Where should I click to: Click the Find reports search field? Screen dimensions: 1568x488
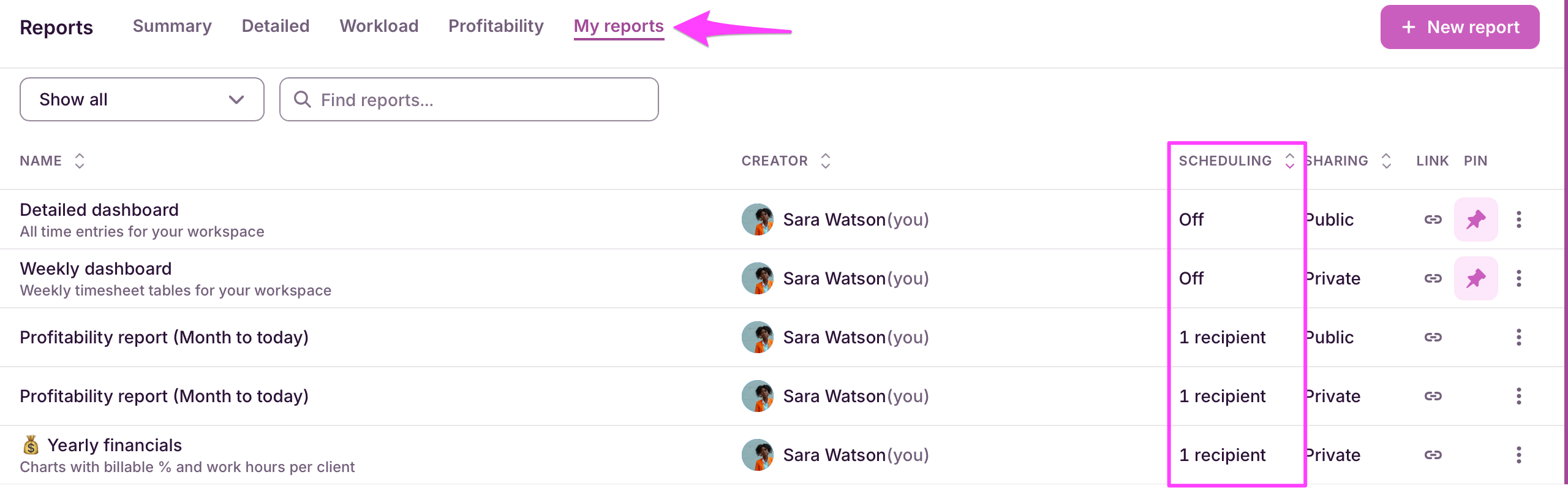[469, 99]
